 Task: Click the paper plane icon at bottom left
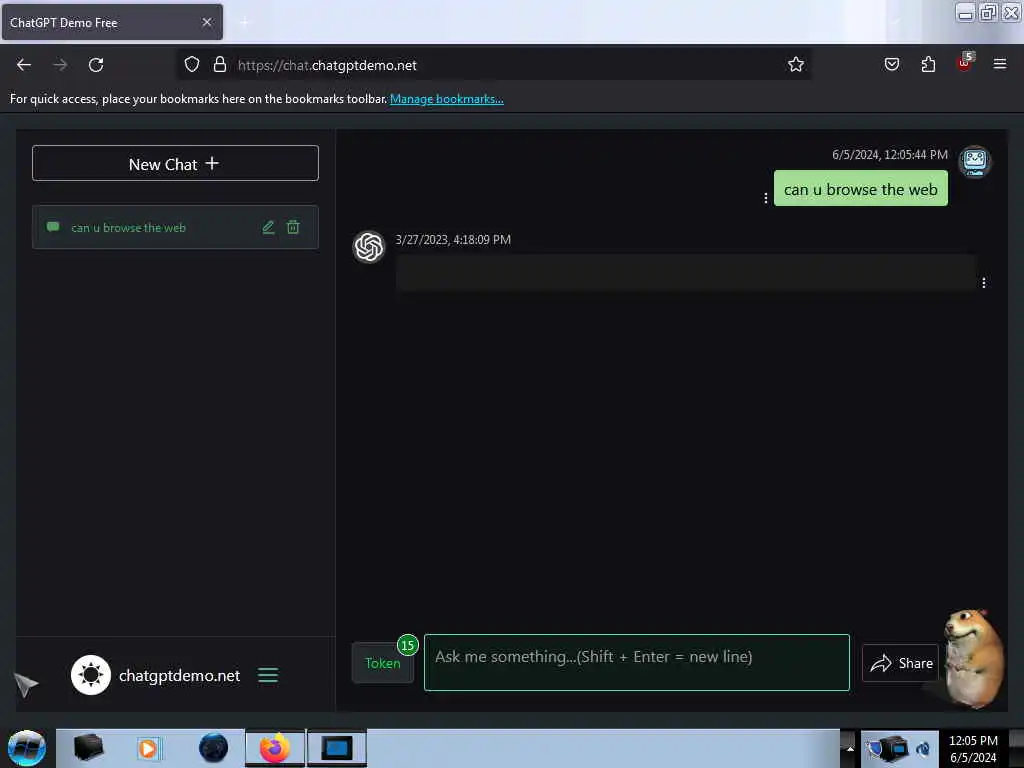[x=25, y=684]
